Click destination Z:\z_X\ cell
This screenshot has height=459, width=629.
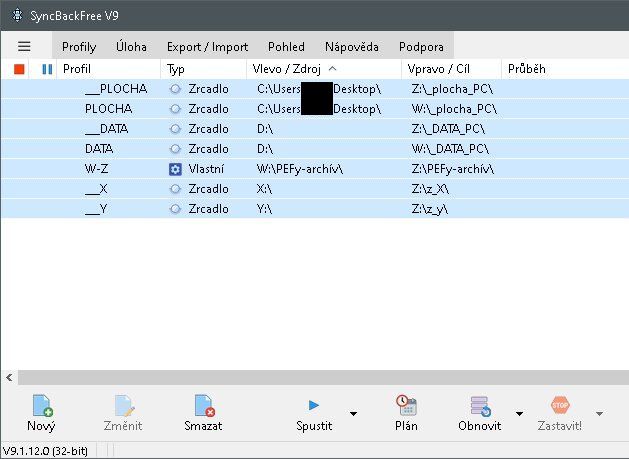pyautogui.click(x=430, y=189)
